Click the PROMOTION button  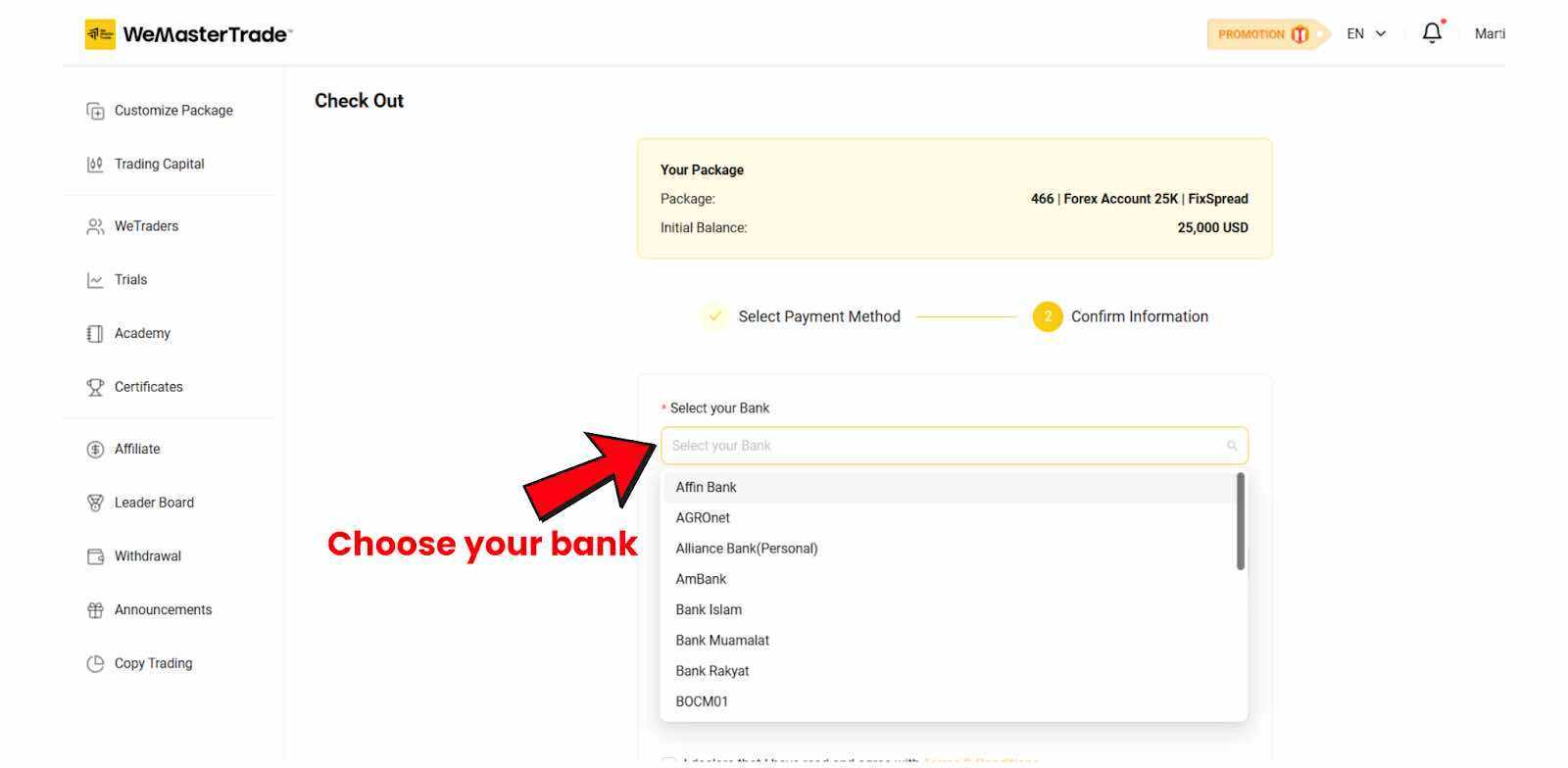pyautogui.click(x=1262, y=34)
